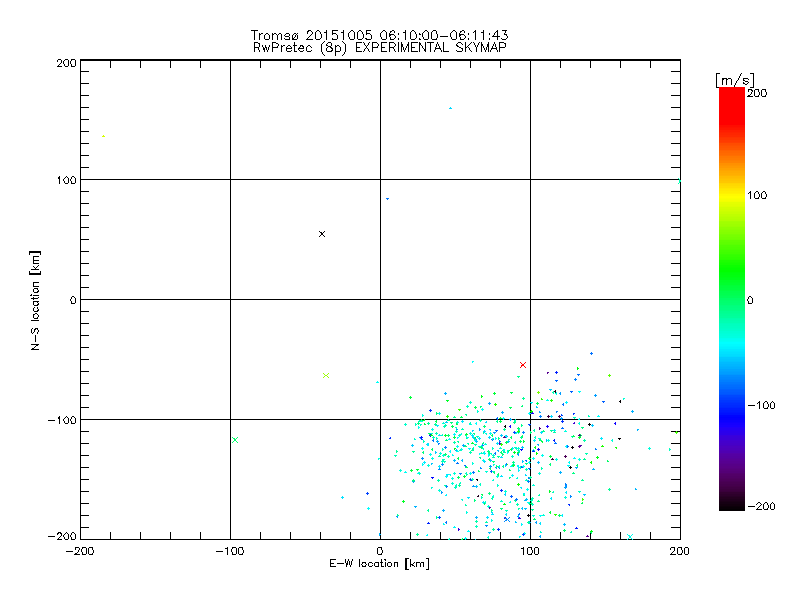The image size is (800, 600).
Task: Click the y-axis tick label '200' at top
Action: coord(66,63)
